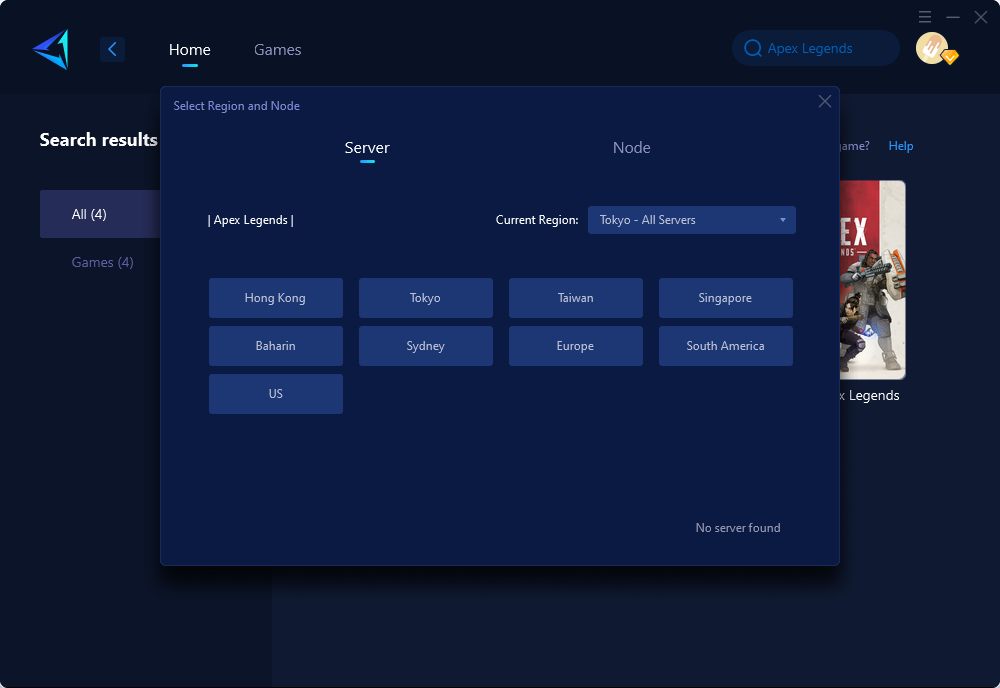Minimize the application window
Screen dimensions: 1000x688
[x=953, y=17]
